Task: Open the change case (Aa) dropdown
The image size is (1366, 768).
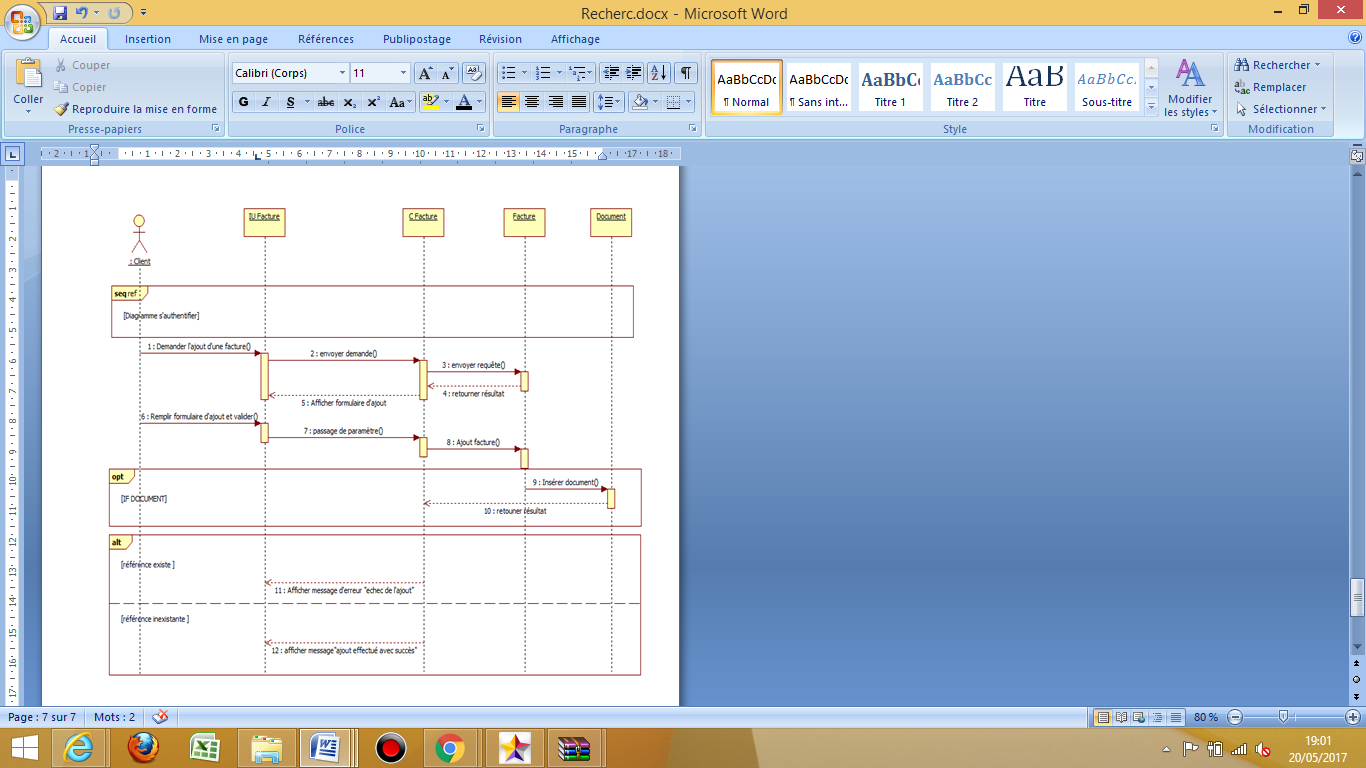Action: click(x=400, y=102)
